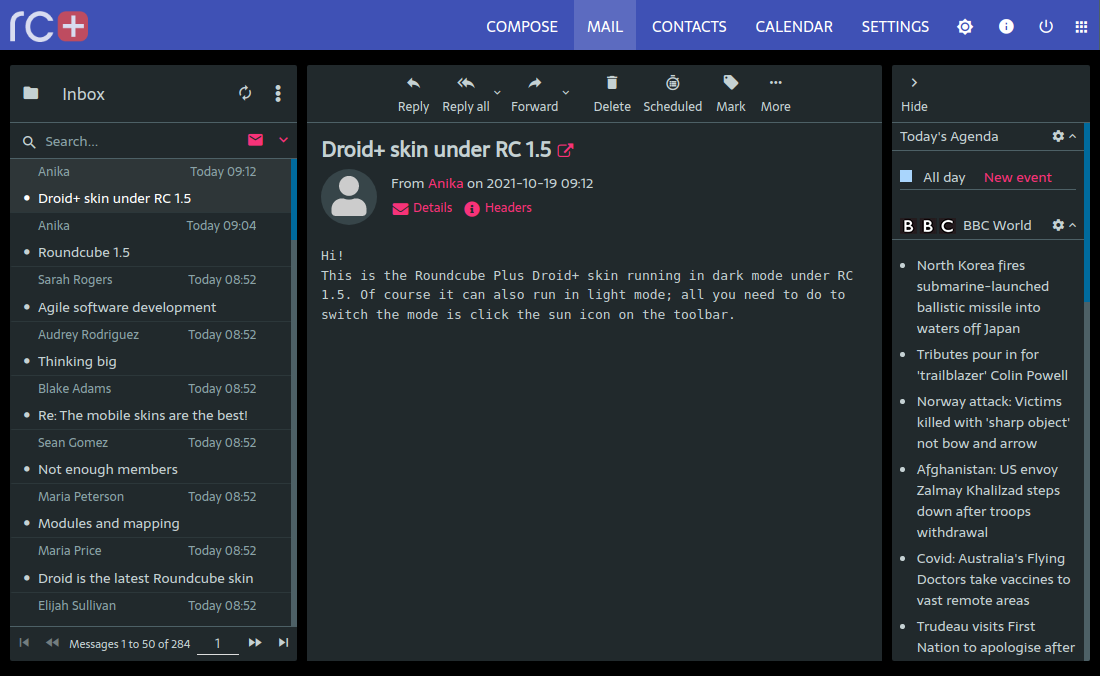This screenshot has width=1100, height=676.
Task: Expand Reply all options dropdown arrow
Action: tap(497, 93)
